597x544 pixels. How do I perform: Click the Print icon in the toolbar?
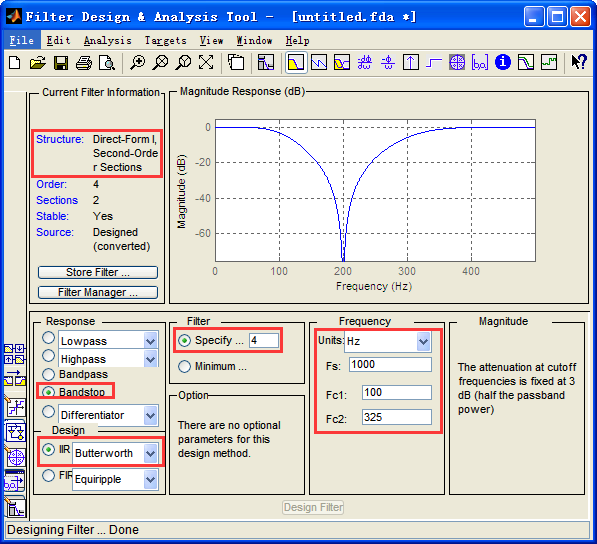point(84,62)
